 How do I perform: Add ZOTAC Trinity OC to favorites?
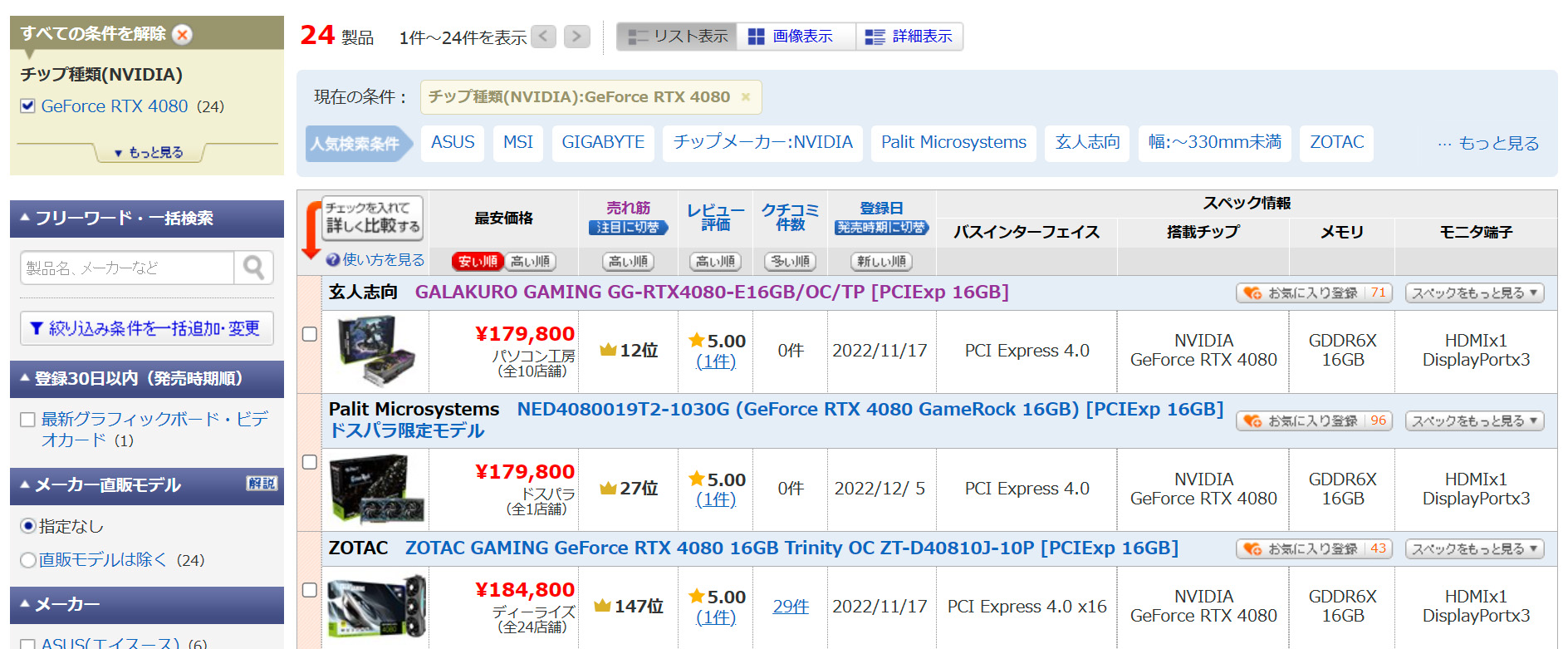tap(1314, 549)
